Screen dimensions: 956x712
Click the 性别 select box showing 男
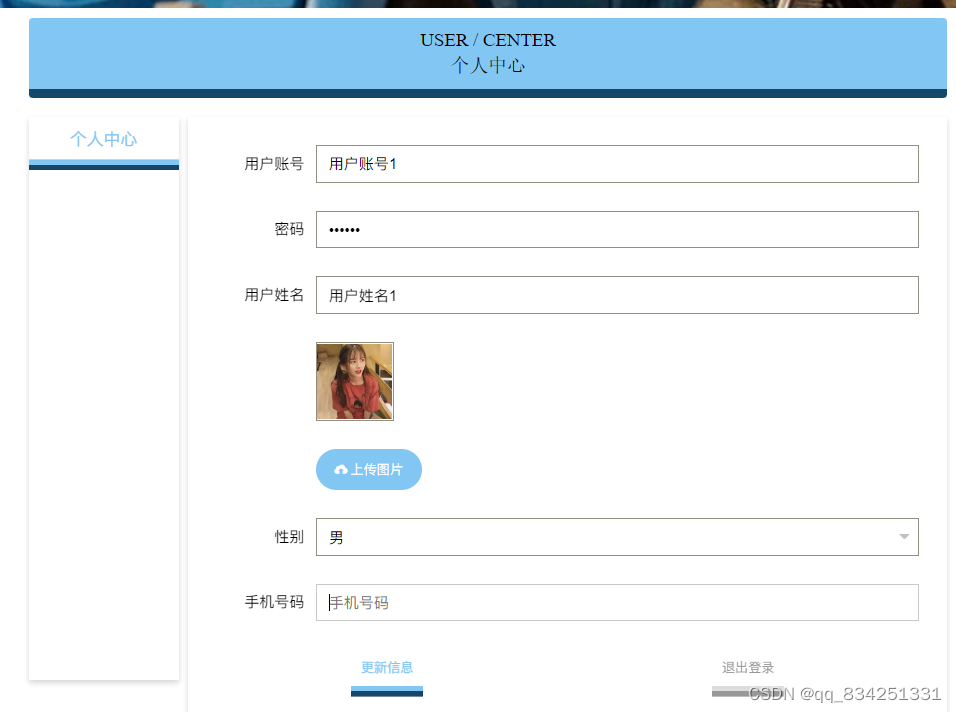click(x=617, y=537)
